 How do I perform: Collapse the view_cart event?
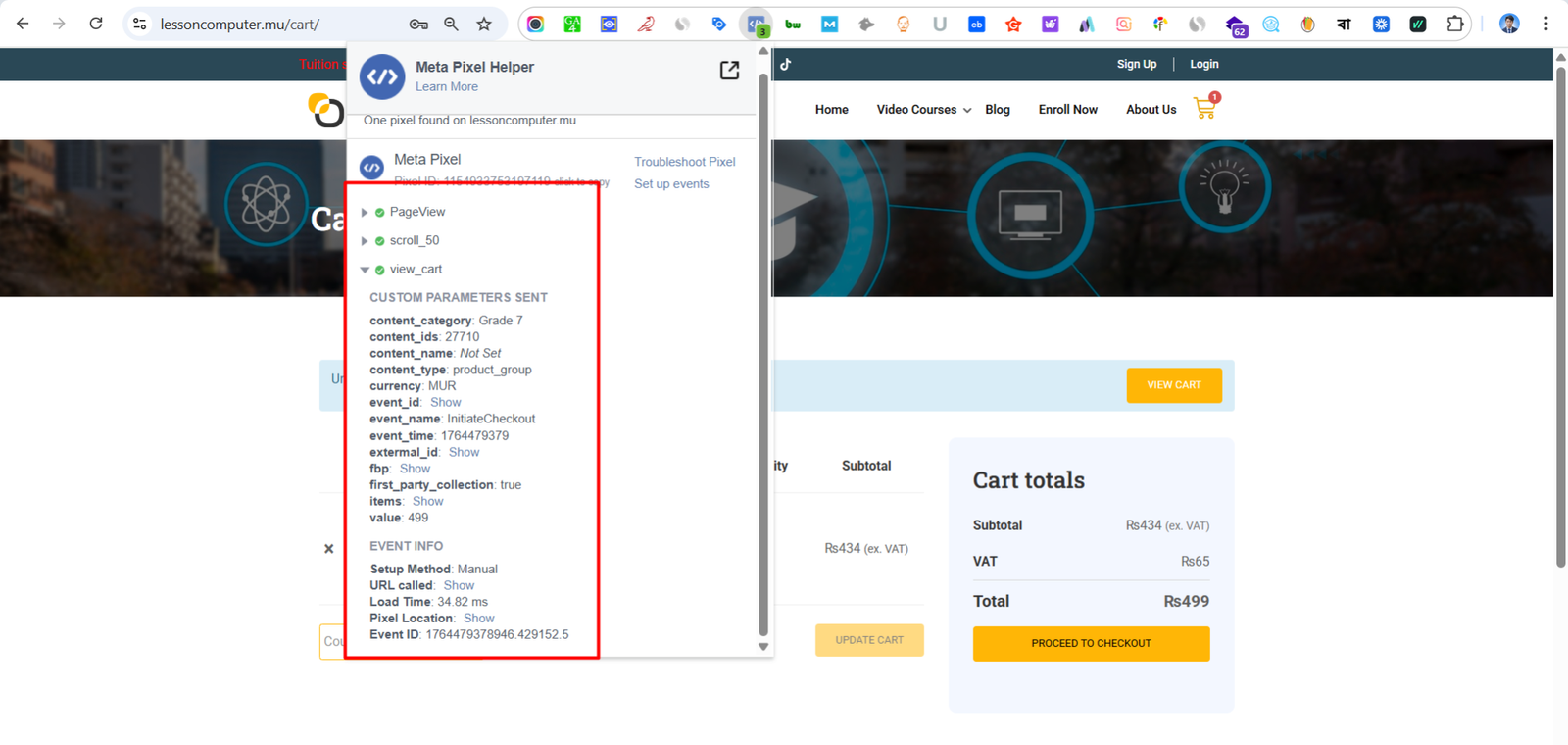coord(365,270)
